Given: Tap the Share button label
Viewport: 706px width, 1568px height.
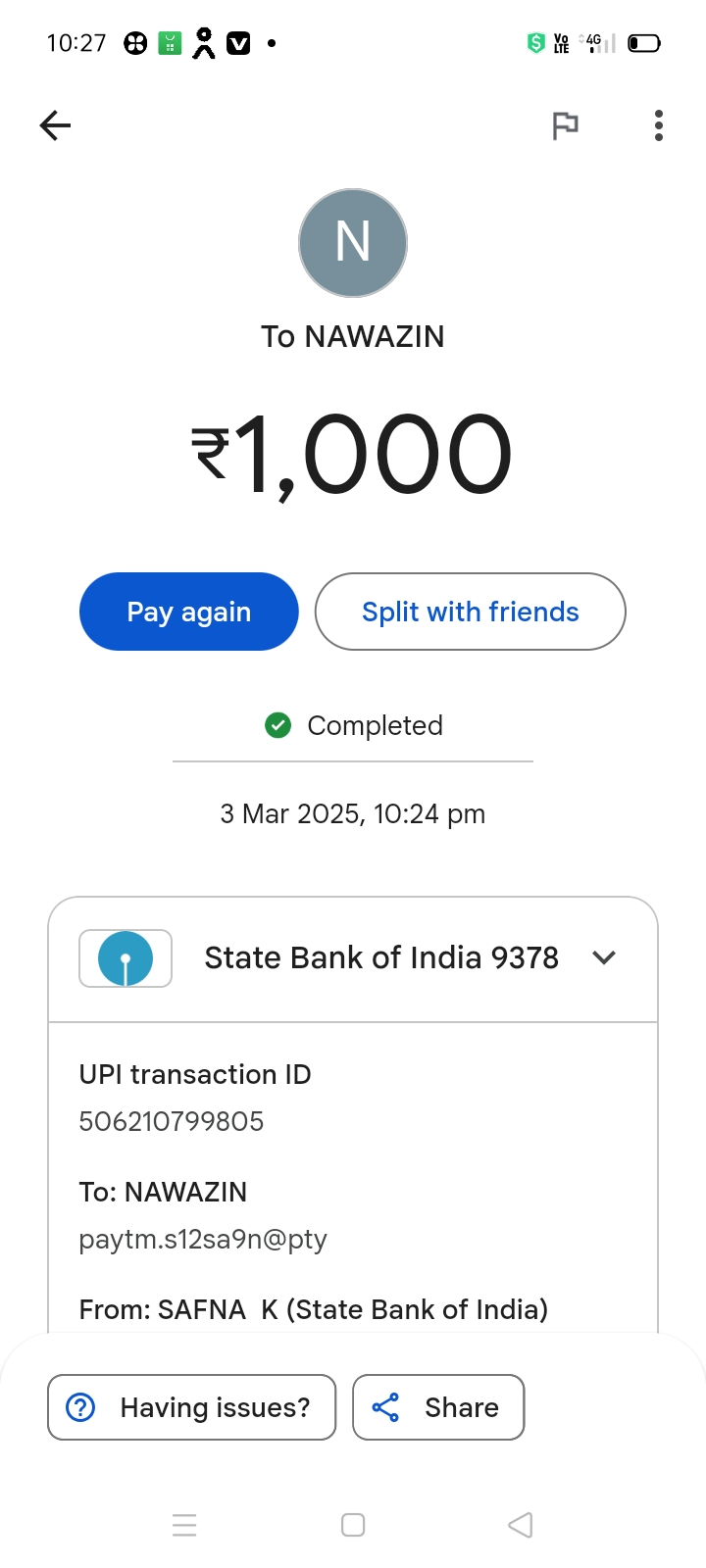Looking at the screenshot, I should point(462,1407).
